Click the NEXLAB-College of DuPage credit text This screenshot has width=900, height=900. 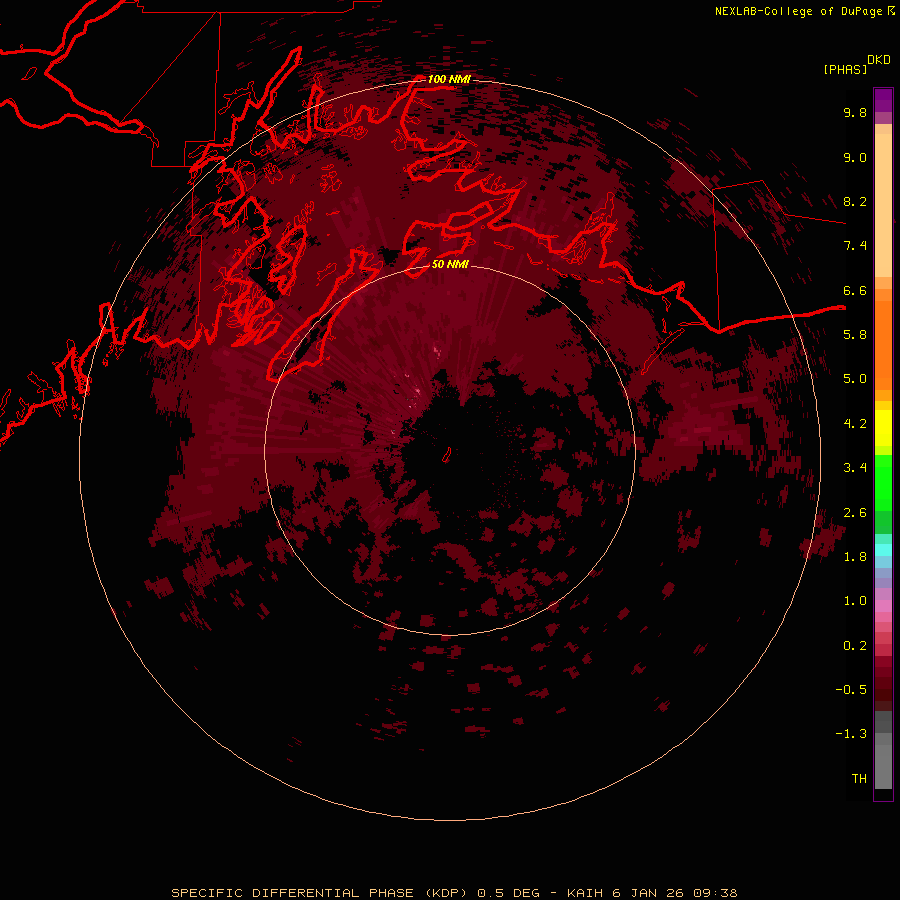pos(799,11)
